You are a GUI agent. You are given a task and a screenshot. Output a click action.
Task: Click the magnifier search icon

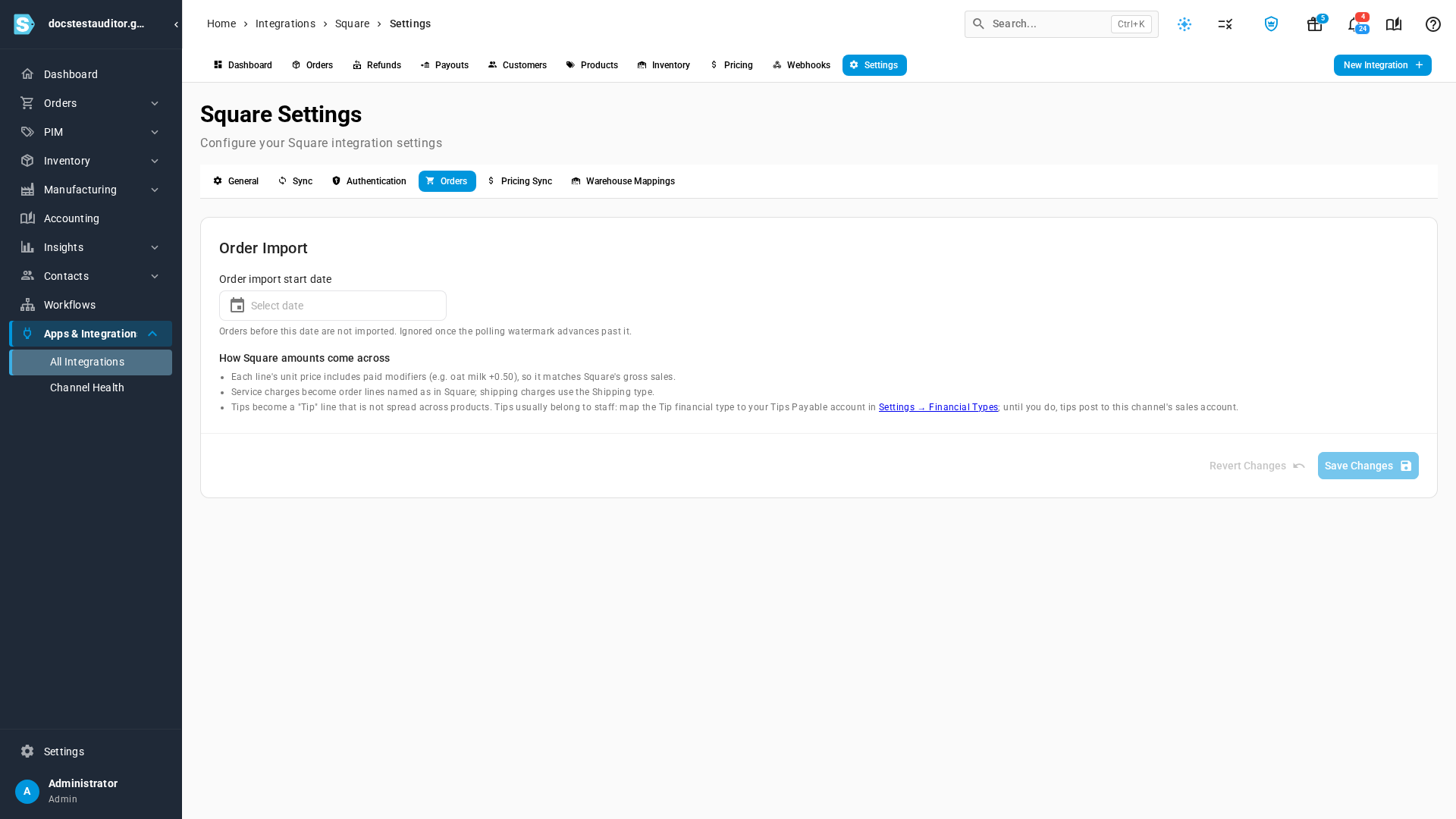[x=979, y=24]
